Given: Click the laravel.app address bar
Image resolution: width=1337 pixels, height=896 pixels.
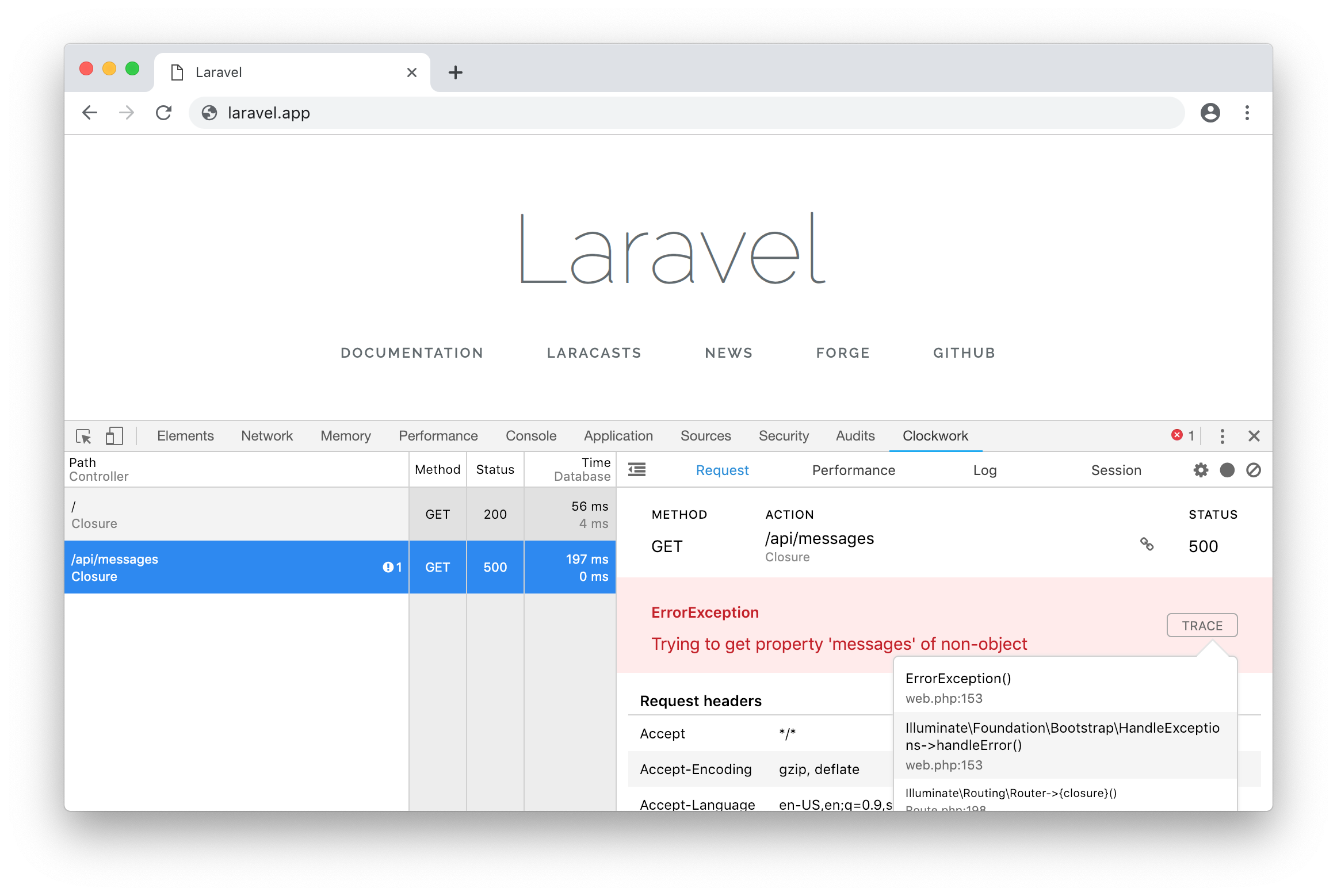Looking at the screenshot, I should [687, 113].
